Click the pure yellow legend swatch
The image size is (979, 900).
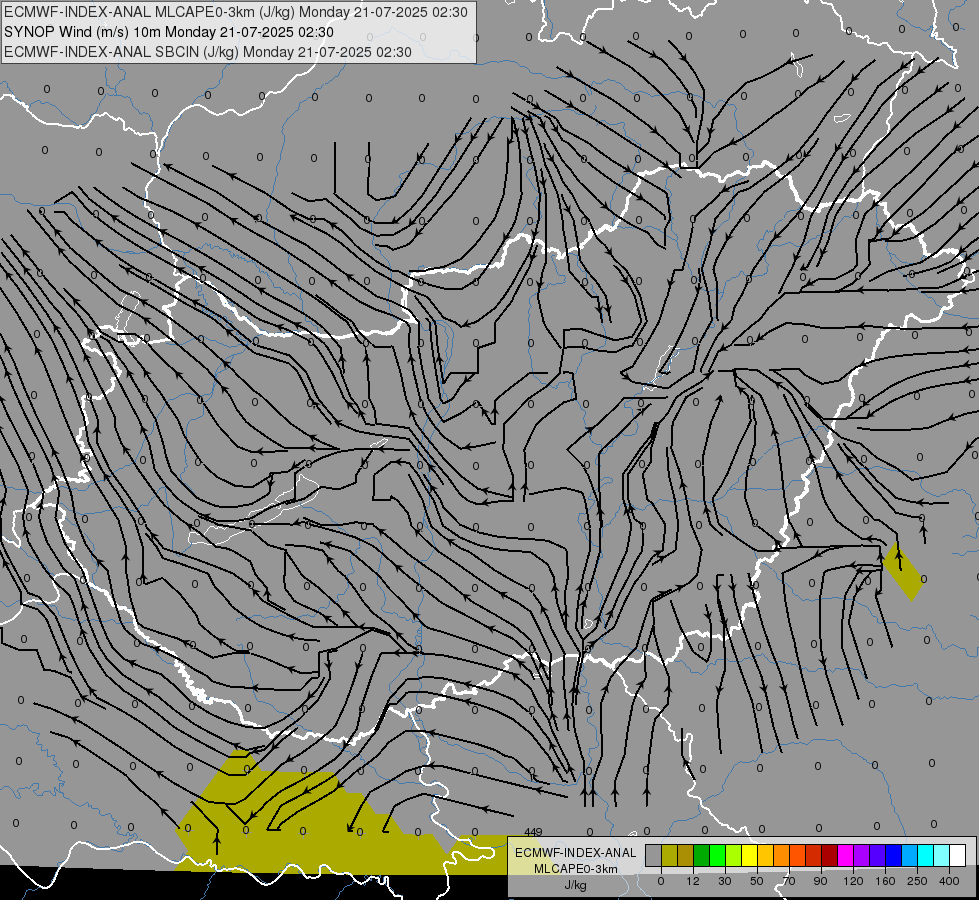(749, 855)
